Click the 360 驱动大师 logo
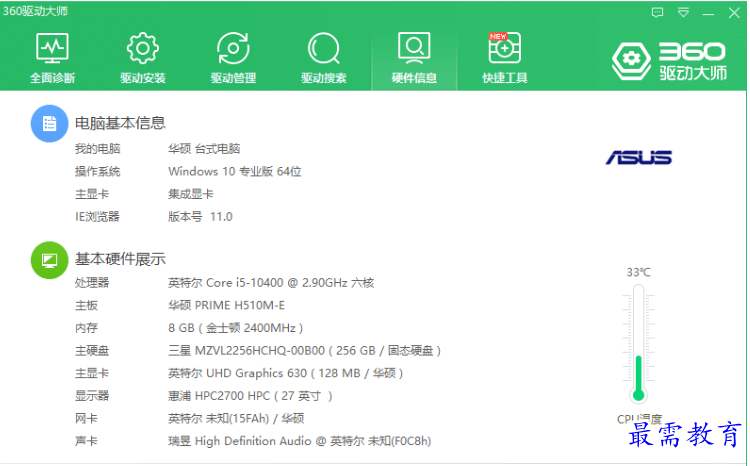The height and width of the screenshot is (466, 750). pyautogui.click(x=669, y=61)
